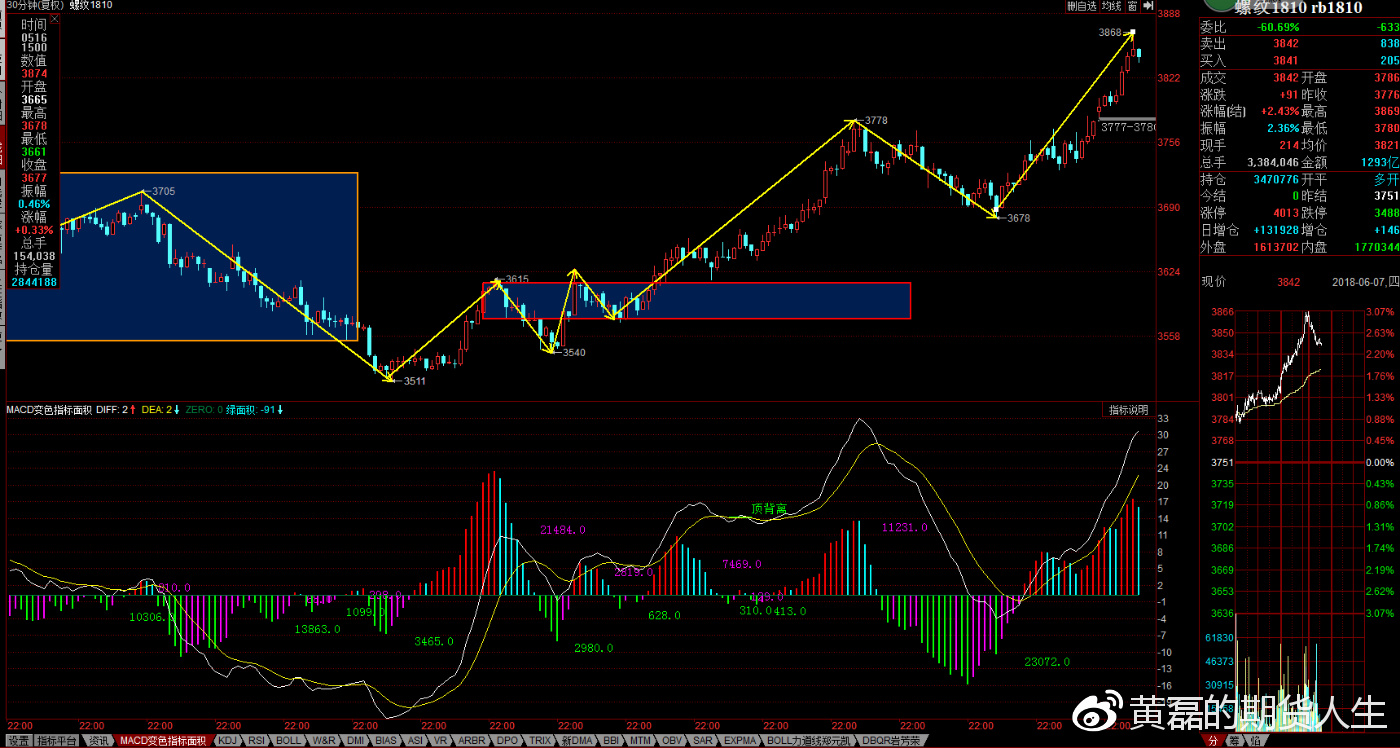This screenshot has height=748, width=1400.
Task: Switch to the 资讯 tab
Action: pos(98,741)
